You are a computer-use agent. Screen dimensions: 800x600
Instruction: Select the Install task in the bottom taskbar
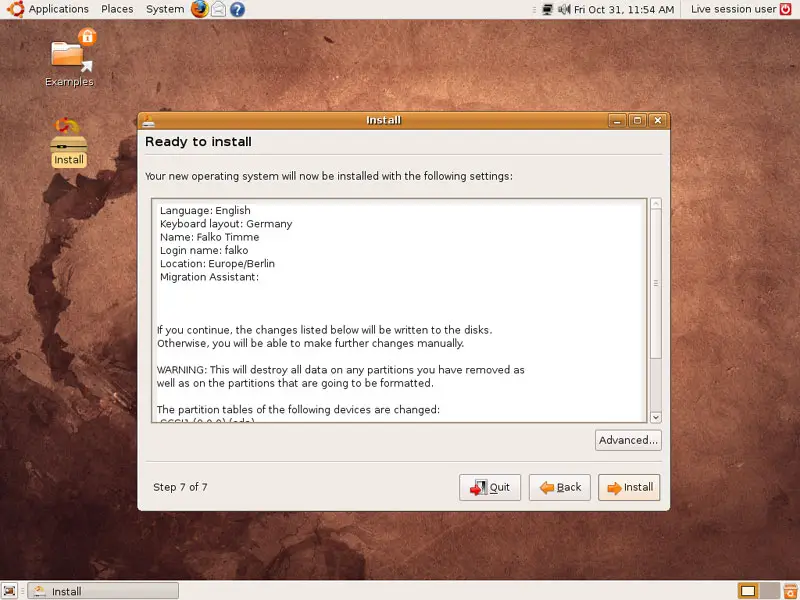click(103, 591)
